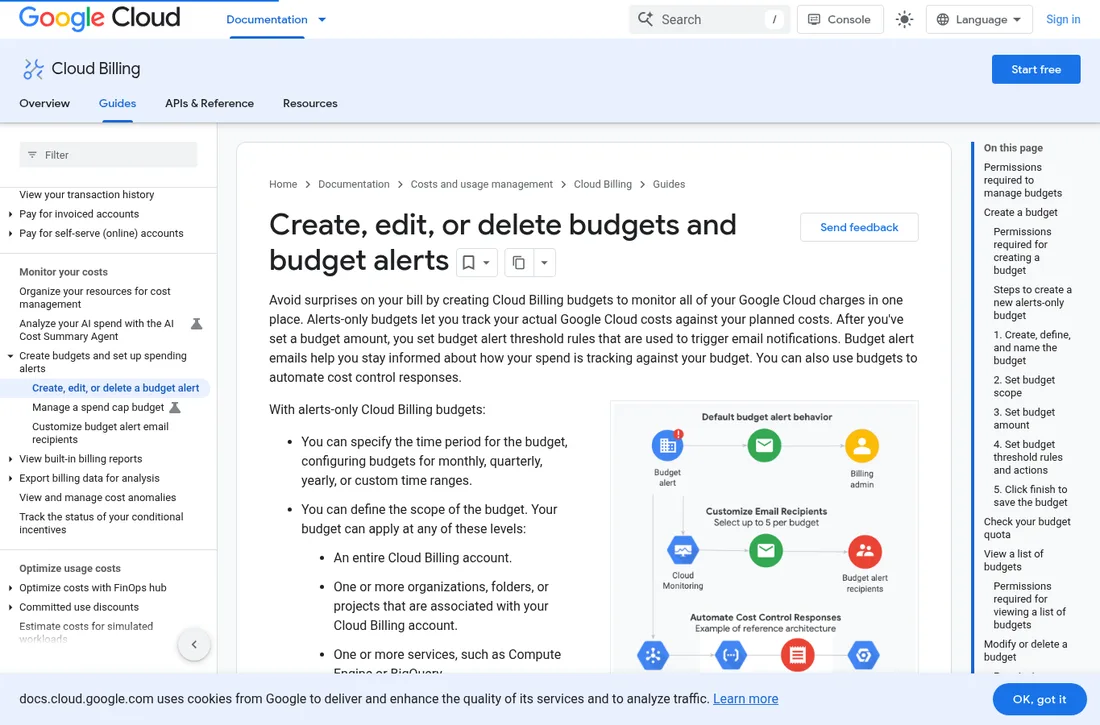The height and width of the screenshot is (725, 1100).
Task: Expand Committed use discounts
Action: point(10,607)
